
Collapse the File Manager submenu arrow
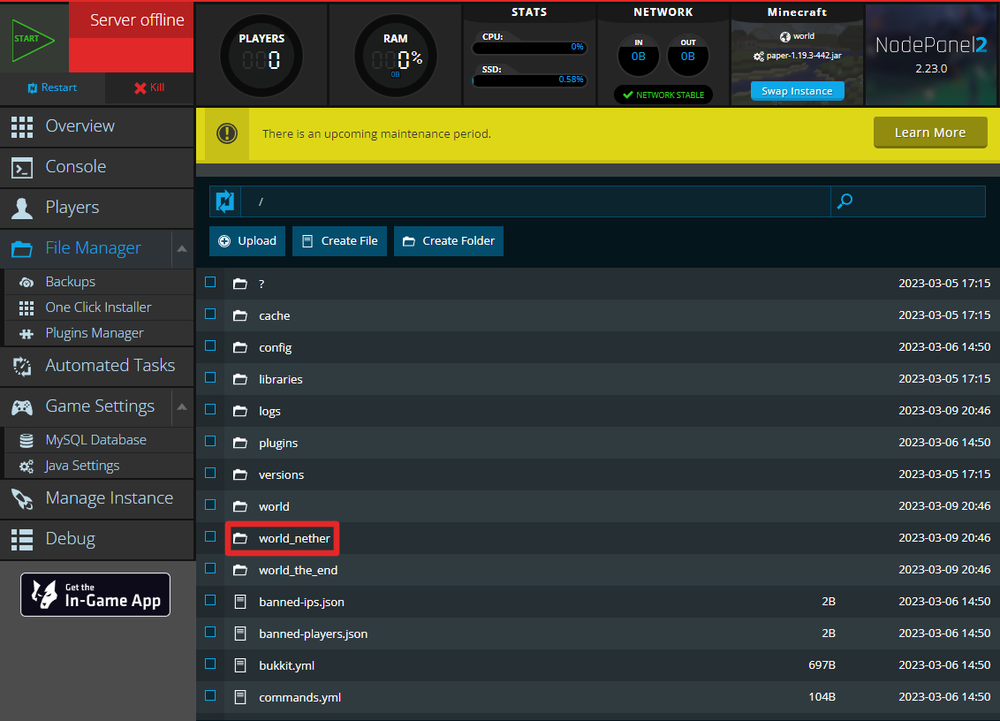(181, 248)
